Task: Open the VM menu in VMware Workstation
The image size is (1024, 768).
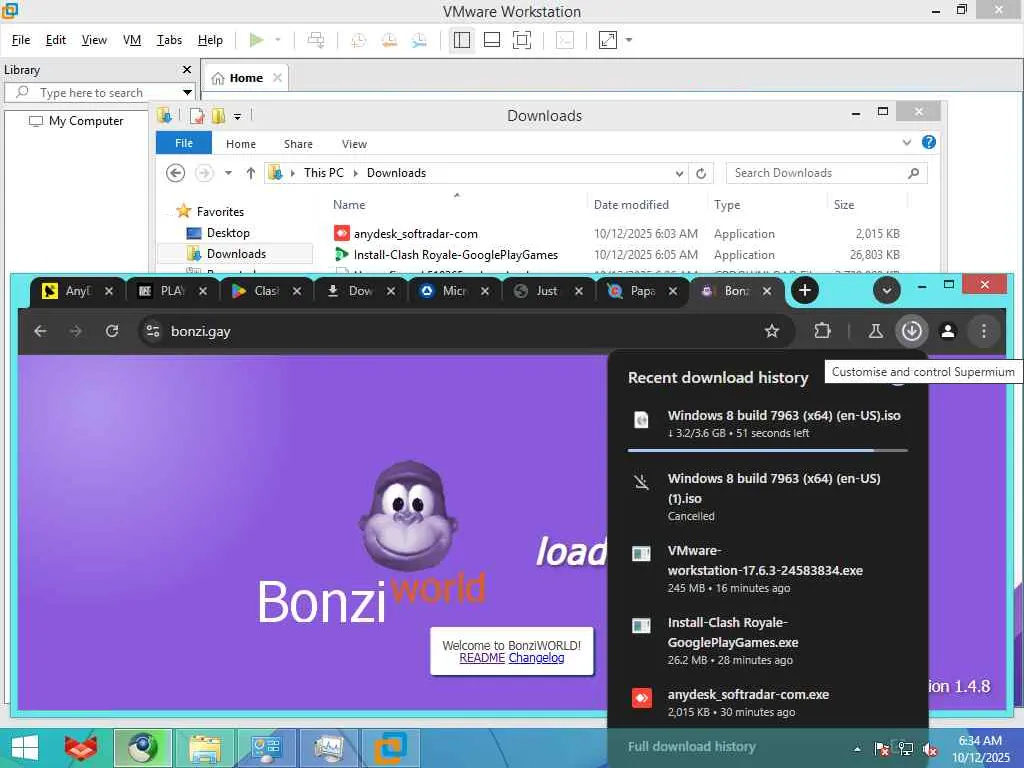Action: [132, 40]
